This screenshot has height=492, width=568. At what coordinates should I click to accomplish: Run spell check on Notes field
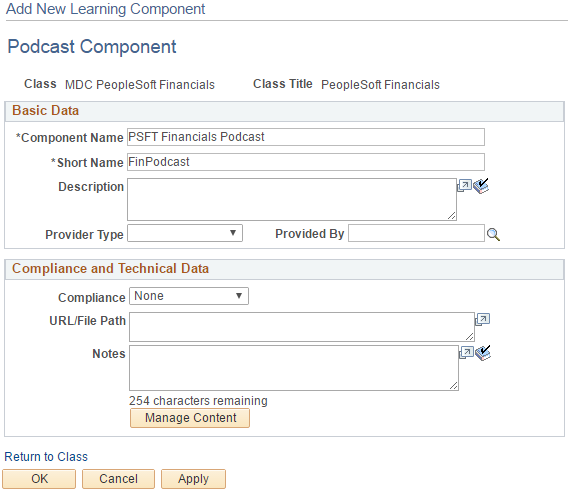pyautogui.click(x=483, y=353)
